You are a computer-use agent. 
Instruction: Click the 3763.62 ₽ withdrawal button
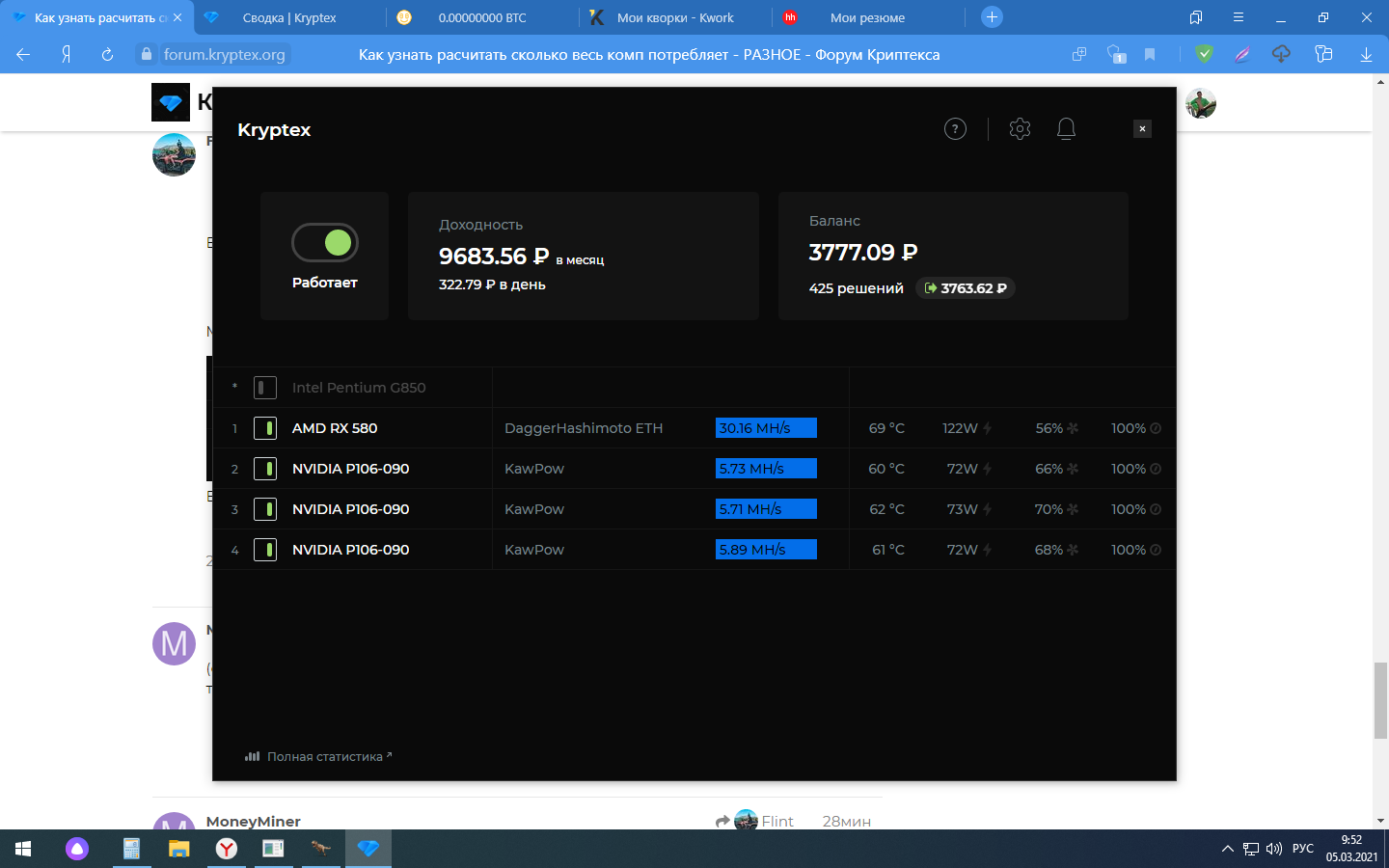(965, 288)
